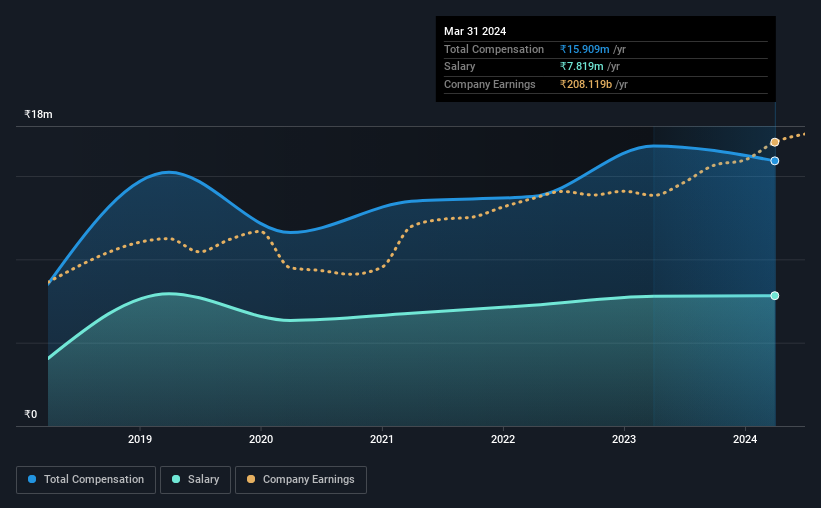Viewport: 821px width, 508px height.
Task: Select the blue Total Compensation data point
Action: coord(774,161)
